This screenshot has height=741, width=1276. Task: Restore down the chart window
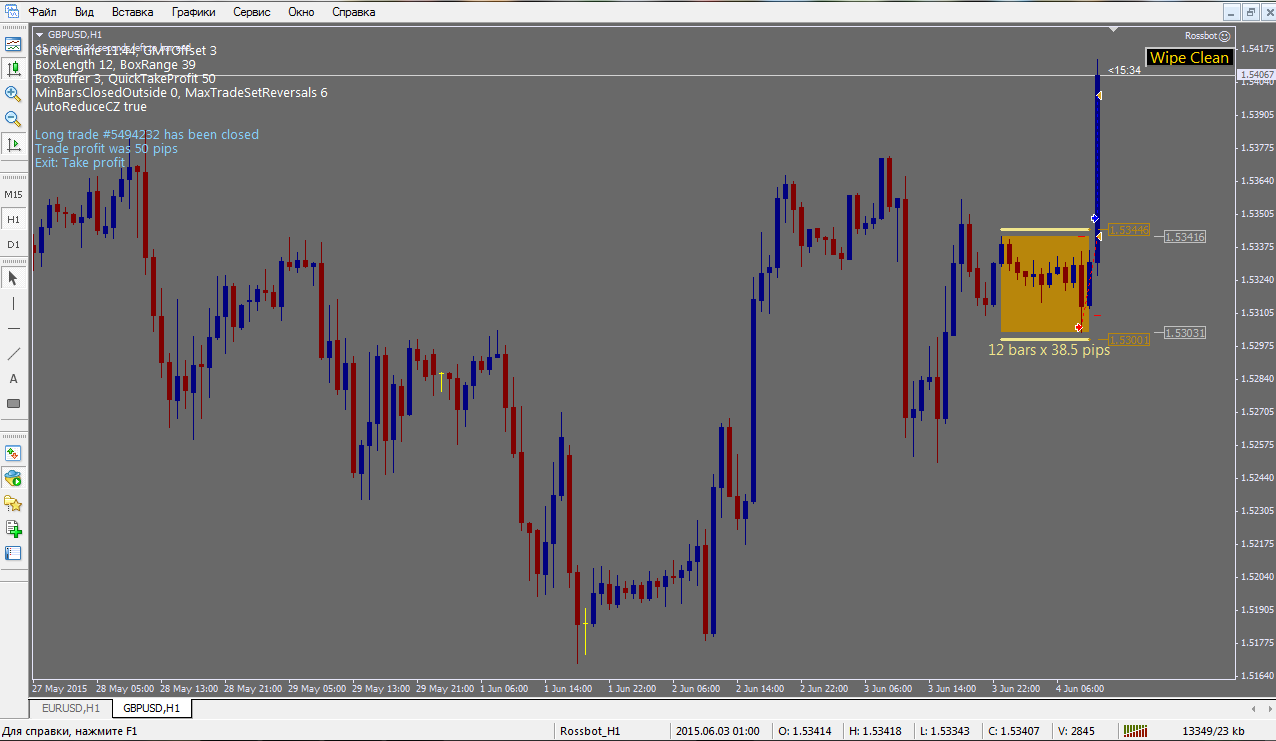1250,12
